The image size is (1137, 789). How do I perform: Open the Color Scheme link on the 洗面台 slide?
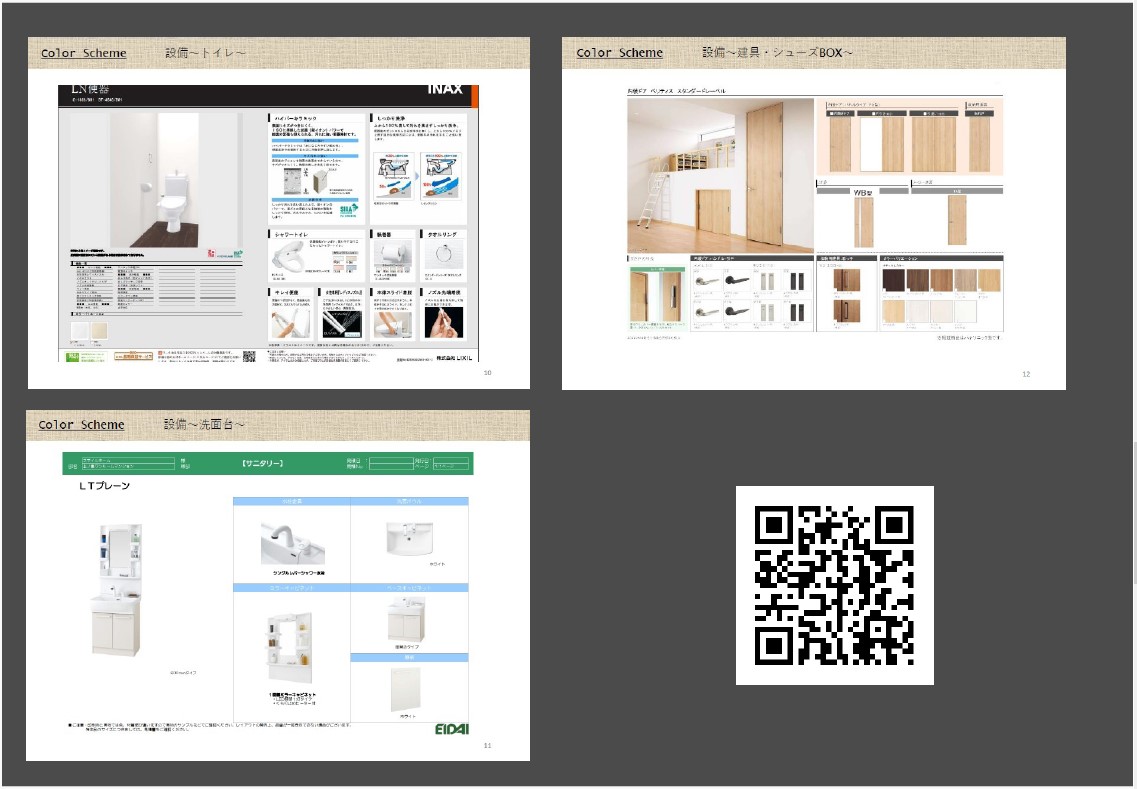pos(82,425)
